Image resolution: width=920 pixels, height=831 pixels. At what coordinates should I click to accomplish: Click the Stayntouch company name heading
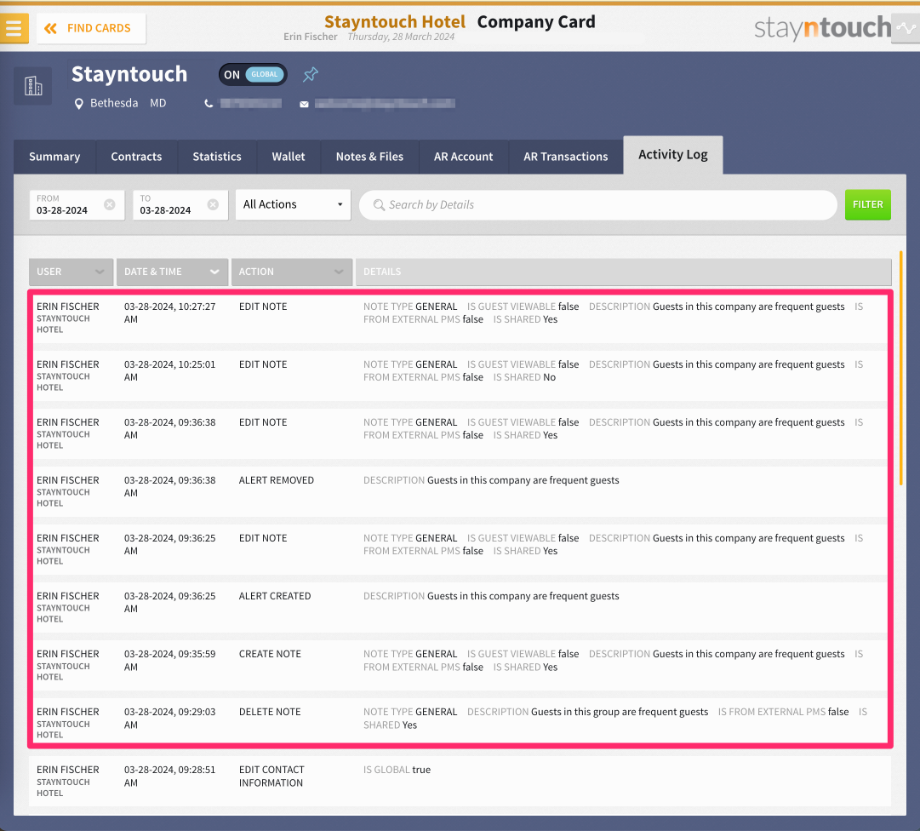tap(129, 75)
